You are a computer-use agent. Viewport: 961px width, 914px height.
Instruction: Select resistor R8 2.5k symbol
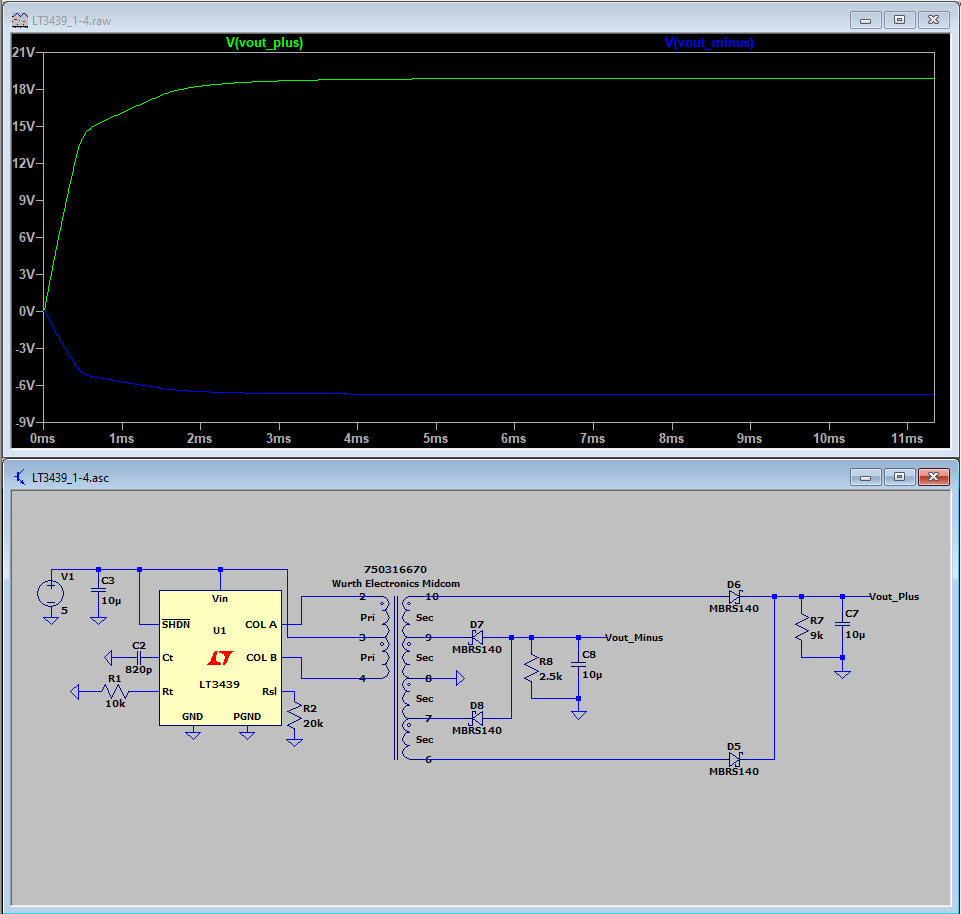click(531, 669)
